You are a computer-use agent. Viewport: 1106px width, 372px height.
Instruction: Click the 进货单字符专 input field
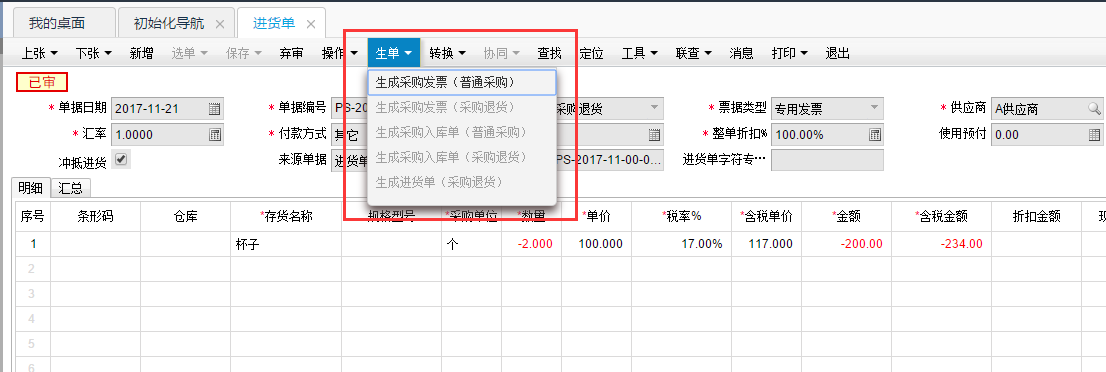(827, 160)
